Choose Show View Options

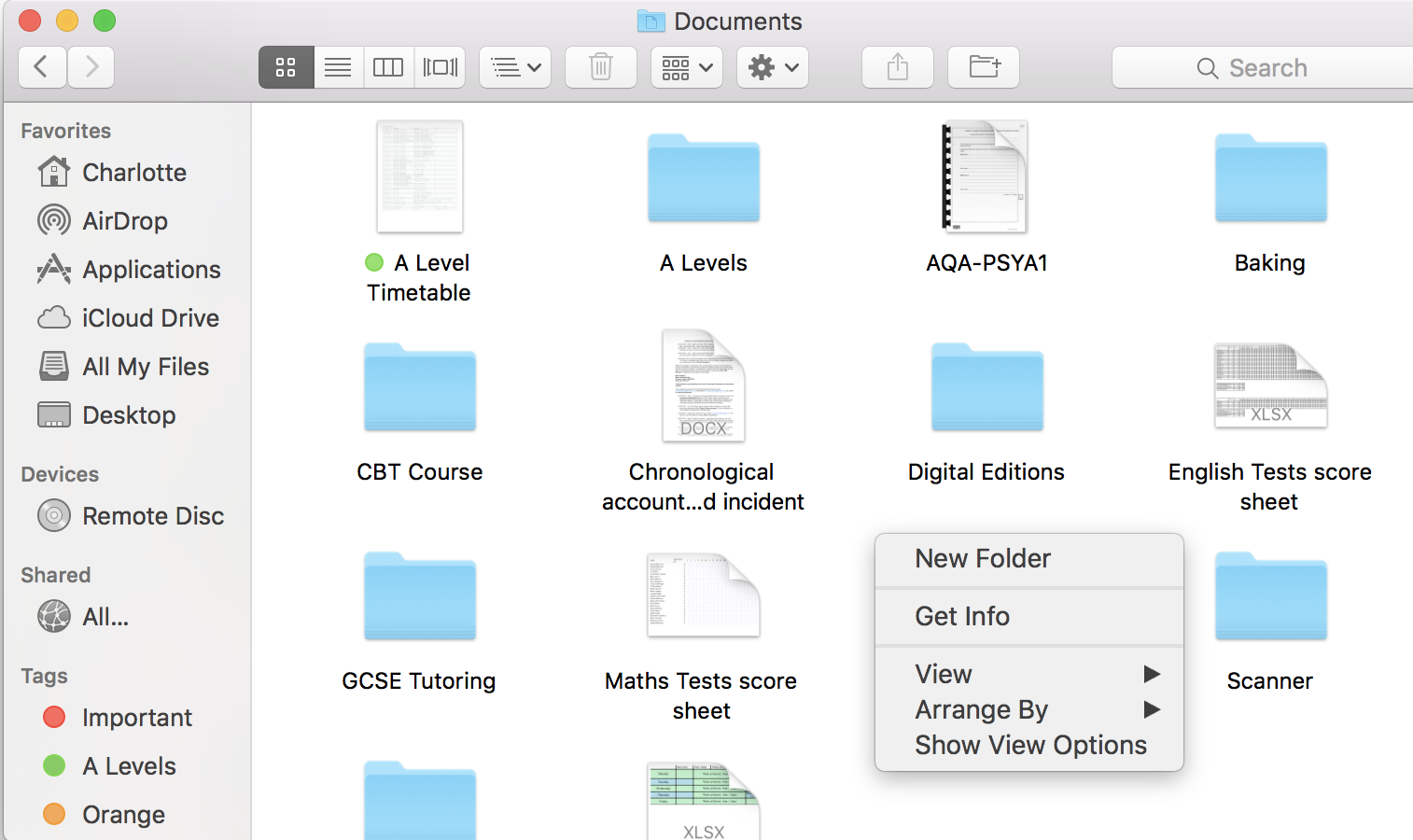1029,745
